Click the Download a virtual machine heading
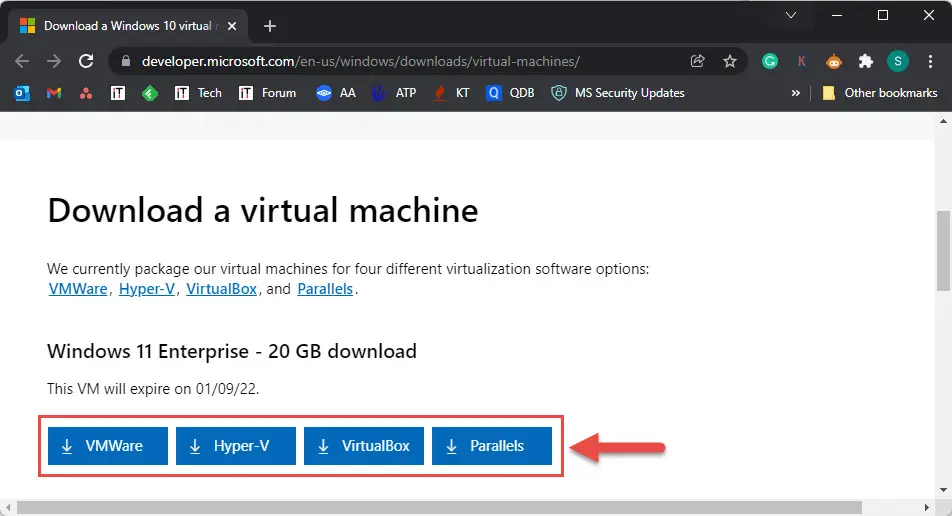Image resolution: width=952 pixels, height=516 pixels. coord(263,211)
